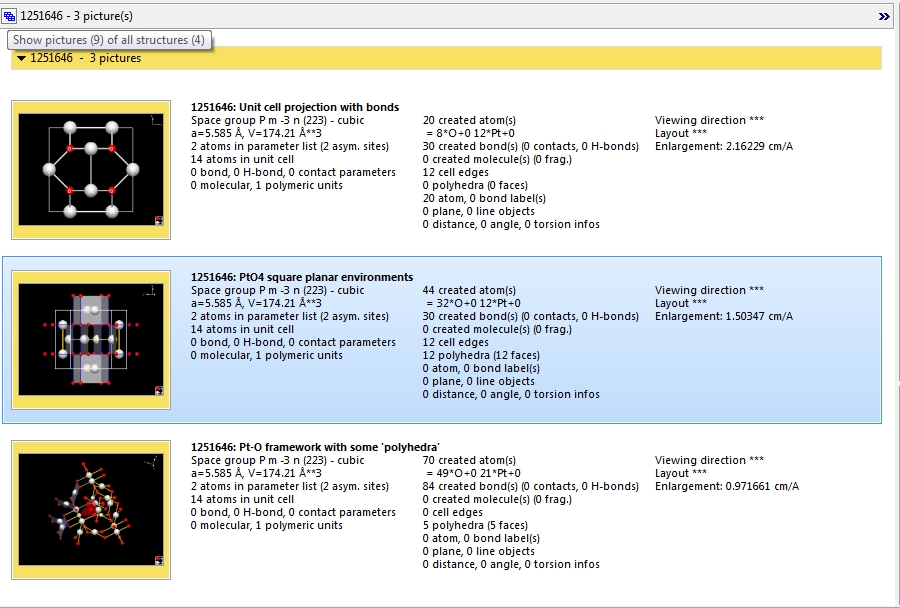
Task: Click the 'Pt-O framework with some polyhedra' title
Action: (x=315, y=447)
